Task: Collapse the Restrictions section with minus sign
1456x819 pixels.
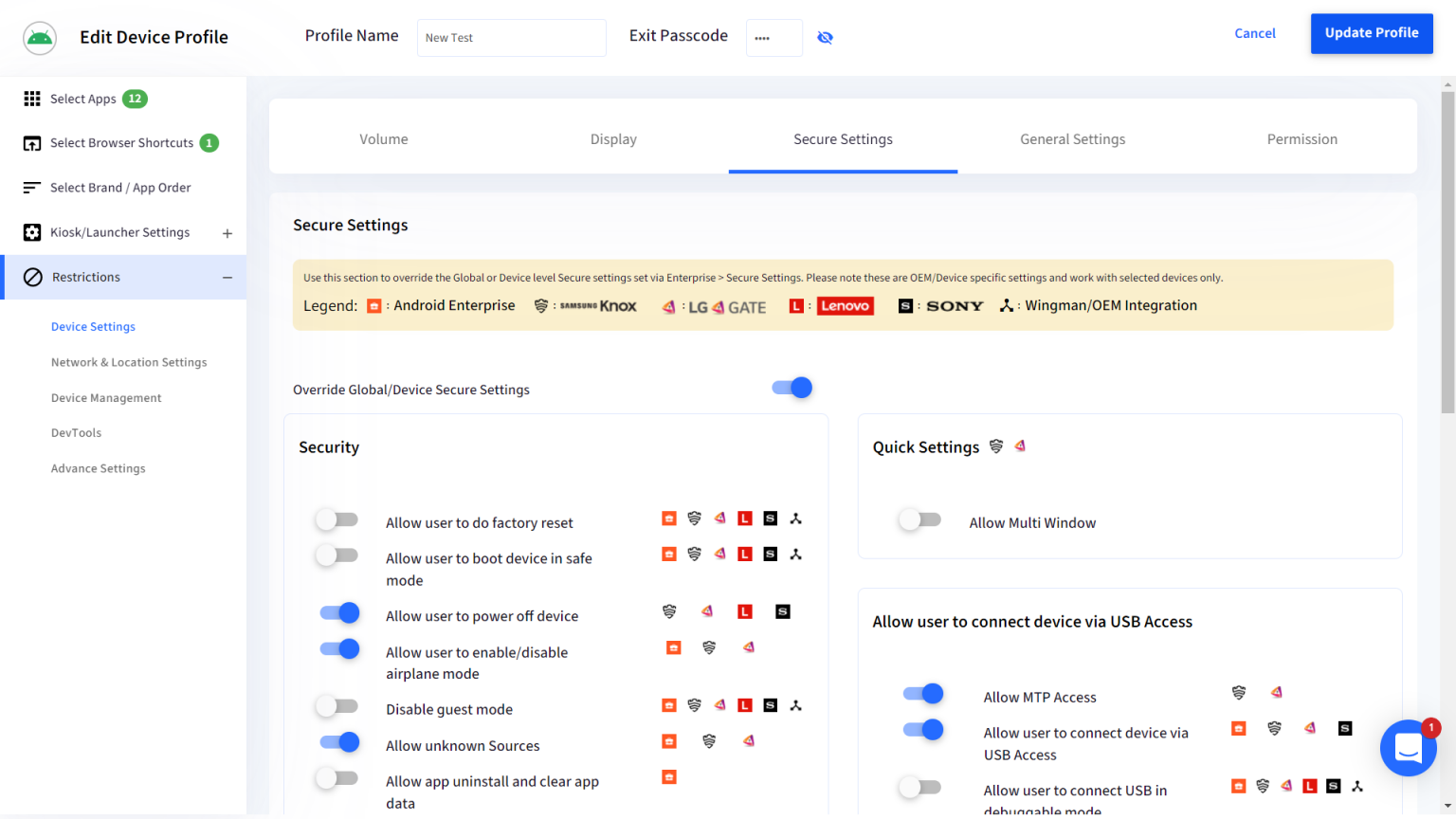Action: 227,278
